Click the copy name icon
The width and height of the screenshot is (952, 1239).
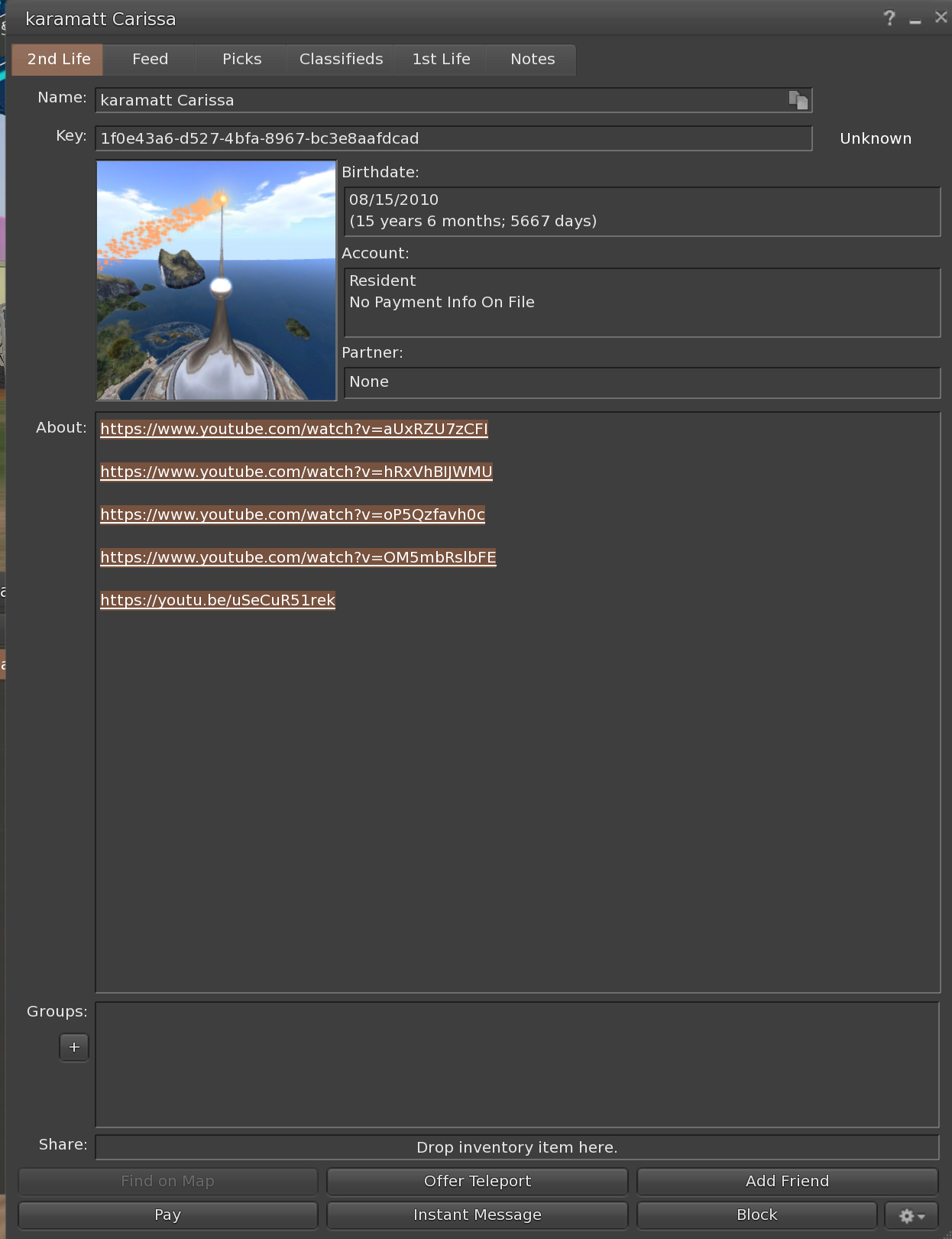(798, 100)
